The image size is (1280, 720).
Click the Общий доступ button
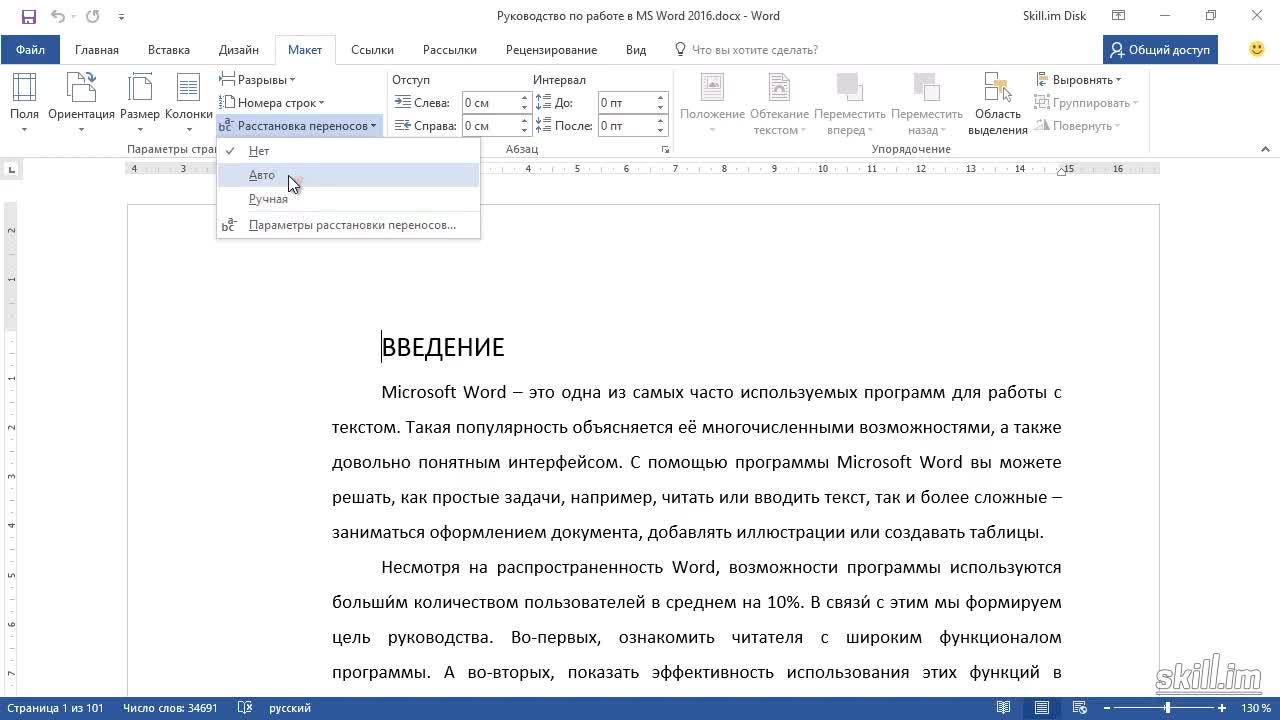point(1161,49)
